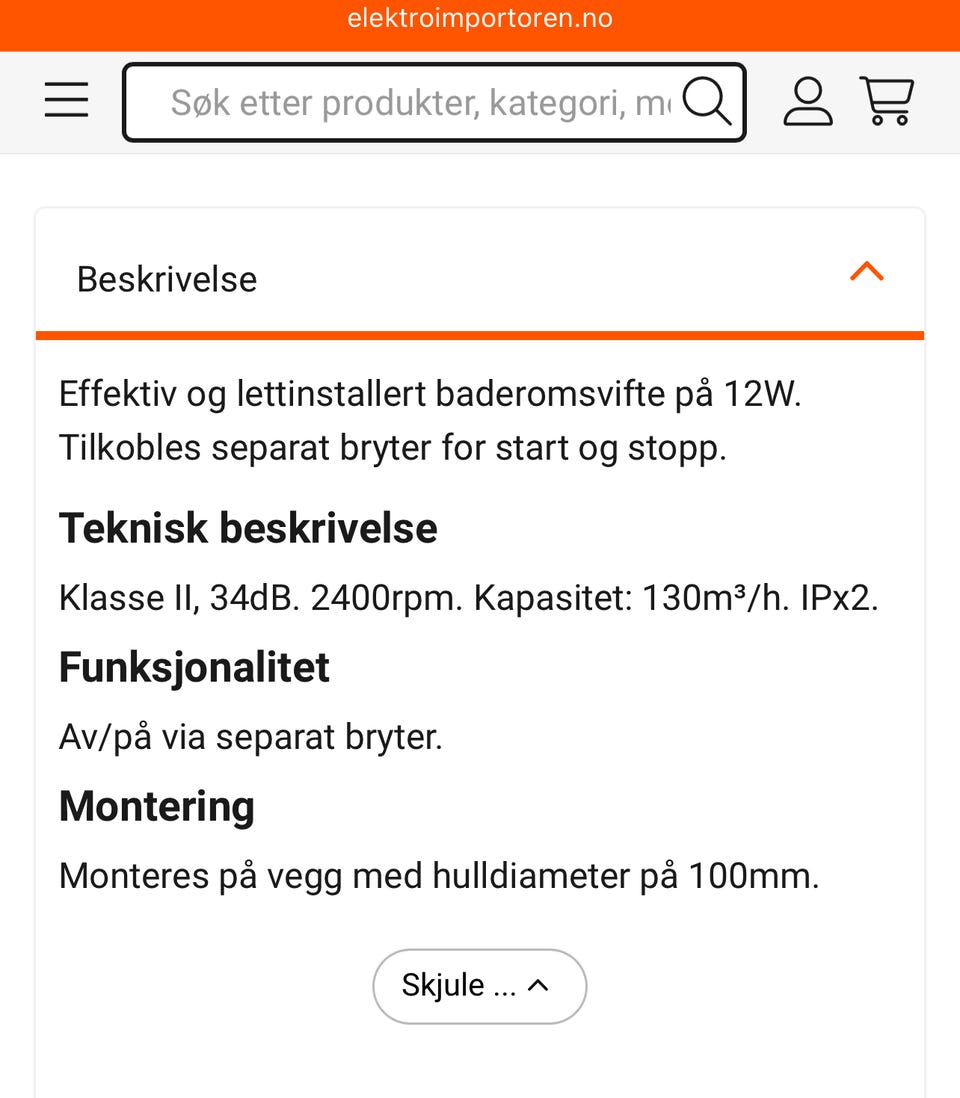Collapse Beskrivelse using the orange chevron

[866, 272]
